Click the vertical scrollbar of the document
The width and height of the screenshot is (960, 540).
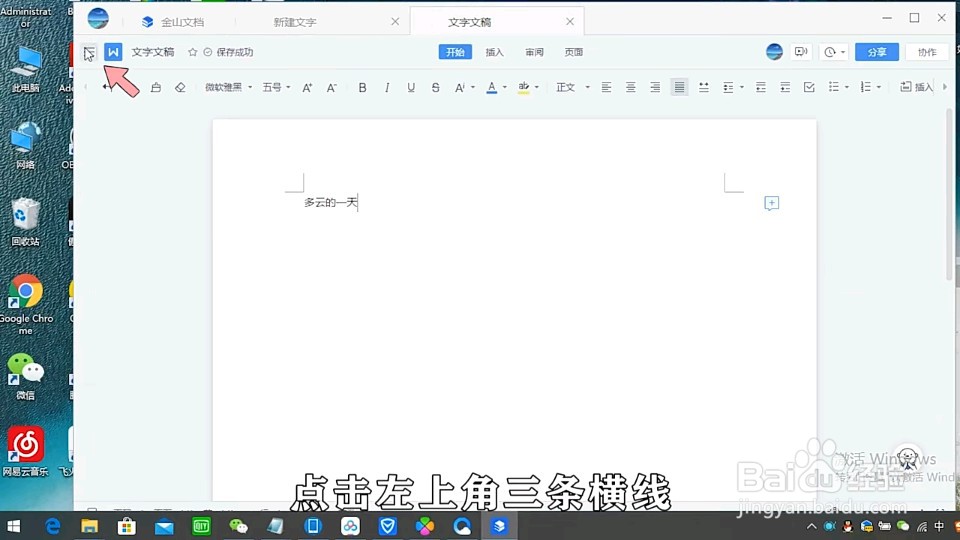950,195
